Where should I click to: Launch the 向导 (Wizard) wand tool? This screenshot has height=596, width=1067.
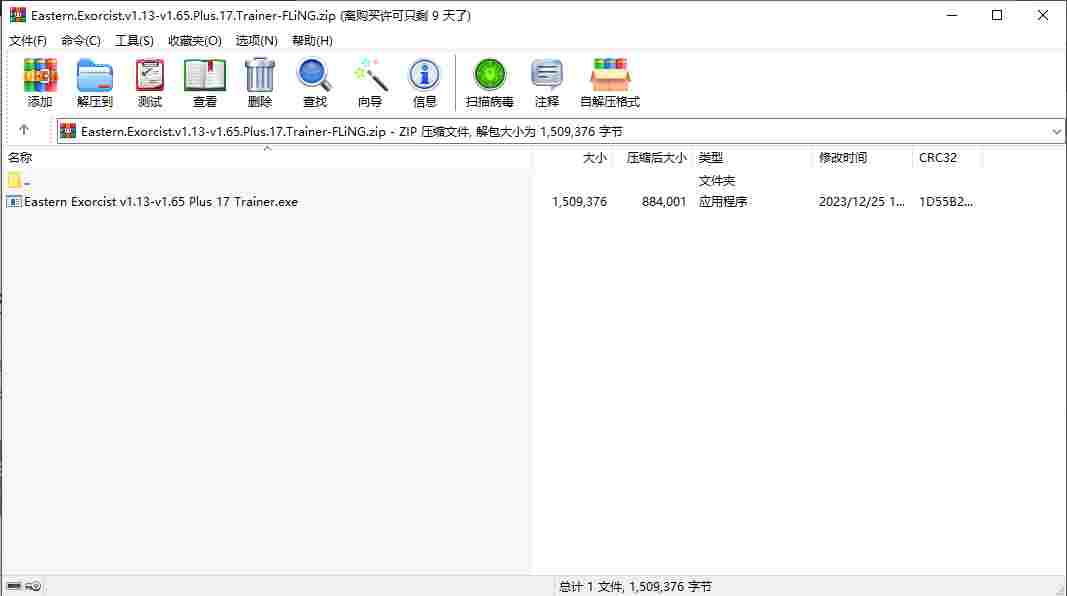(x=370, y=75)
